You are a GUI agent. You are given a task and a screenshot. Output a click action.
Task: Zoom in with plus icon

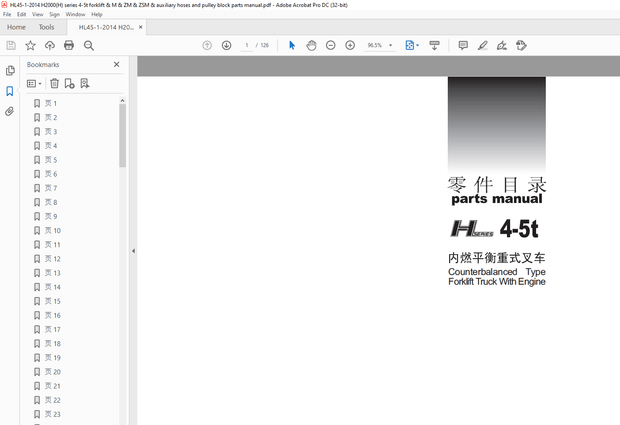pyautogui.click(x=350, y=45)
